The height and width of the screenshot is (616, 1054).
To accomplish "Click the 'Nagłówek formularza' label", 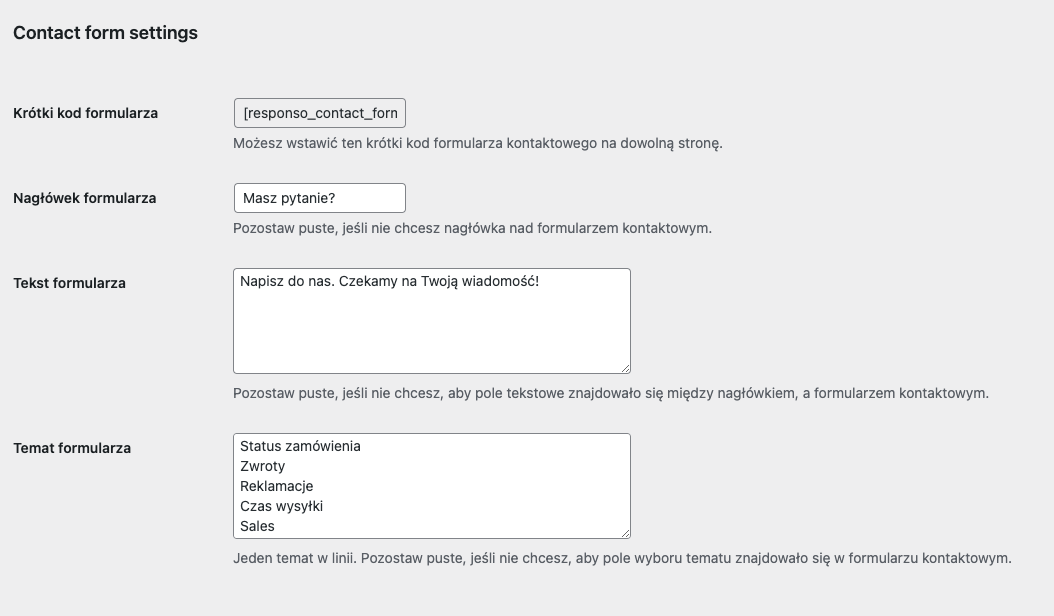I will tap(85, 198).
